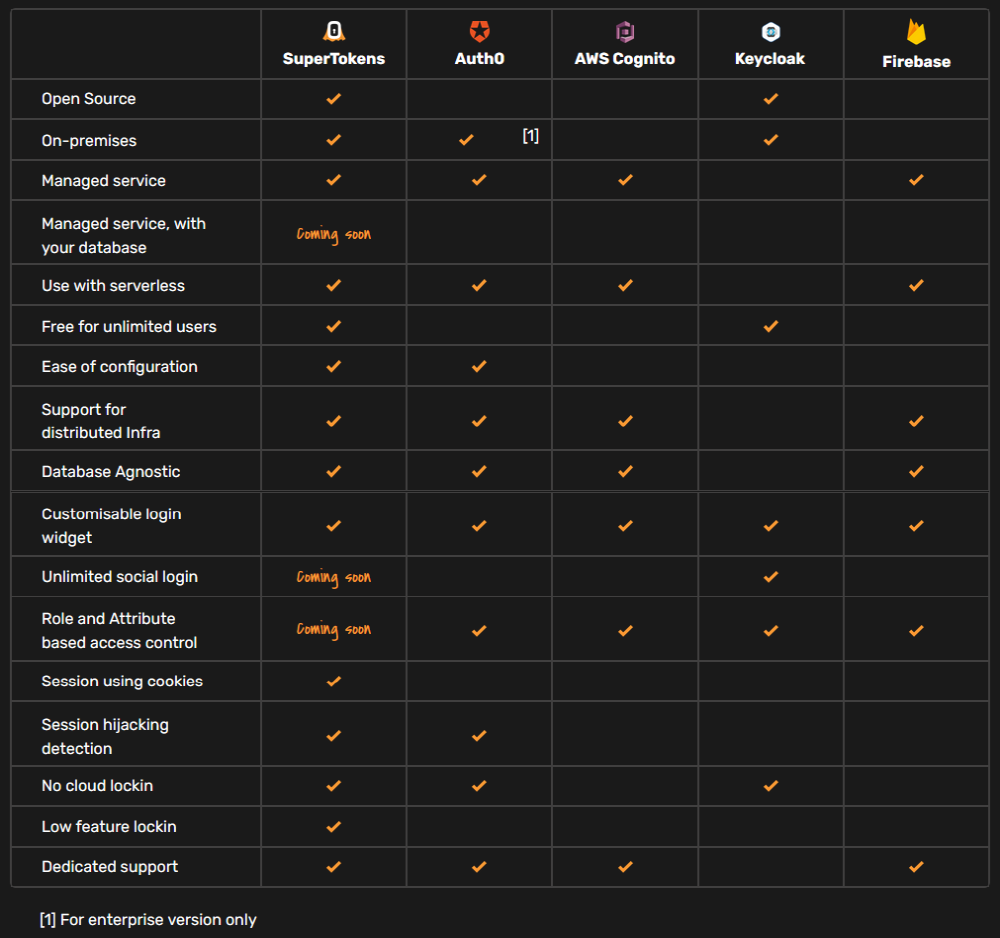The image size is (1000, 938).
Task: Click the enterprise version only footnote text
Action: pyautogui.click(x=148, y=919)
